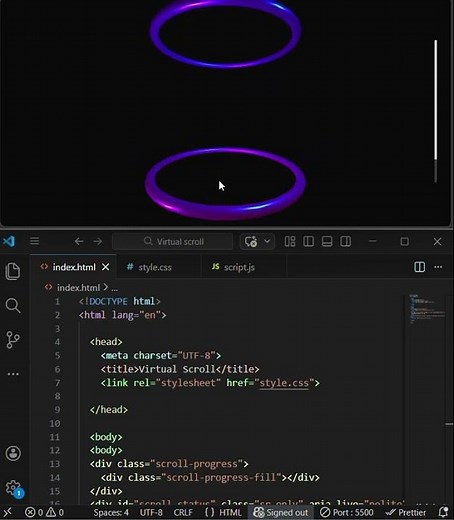This screenshot has height=520, width=454.
Task: Change file encoding UTF-8
Action: coord(151,512)
